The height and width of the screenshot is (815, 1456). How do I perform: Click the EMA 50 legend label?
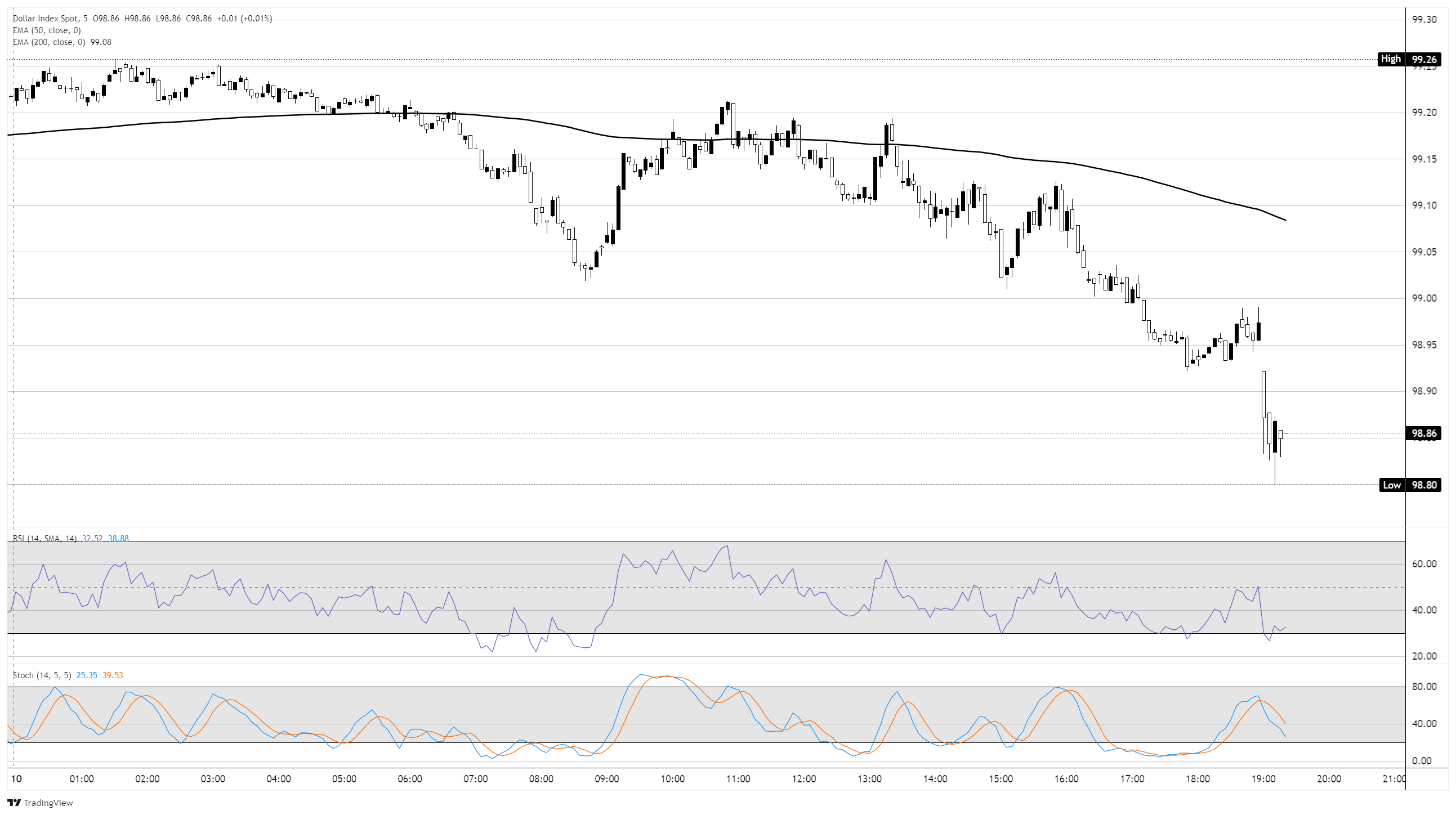point(46,30)
